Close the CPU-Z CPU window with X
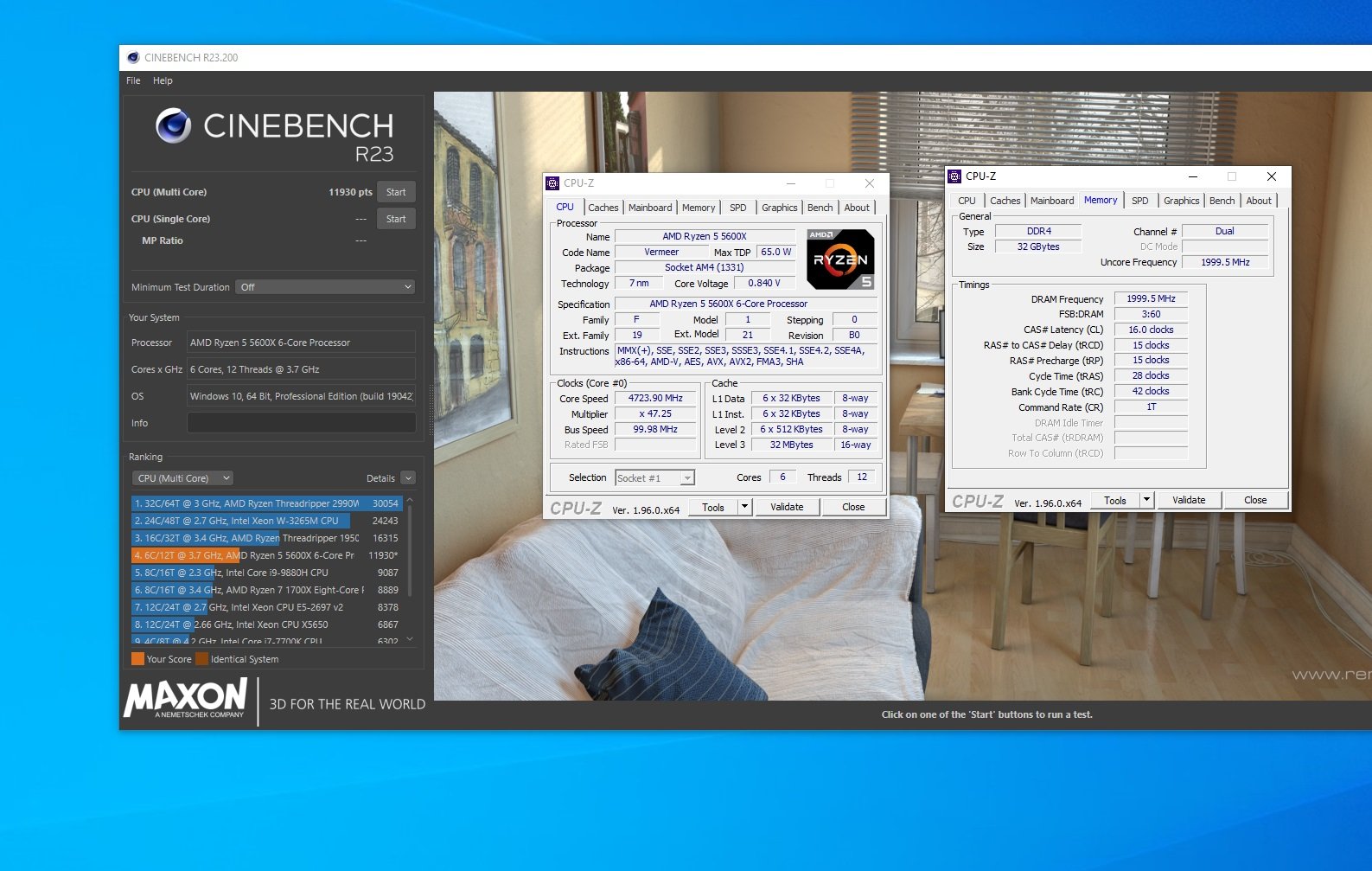 click(x=870, y=183)
